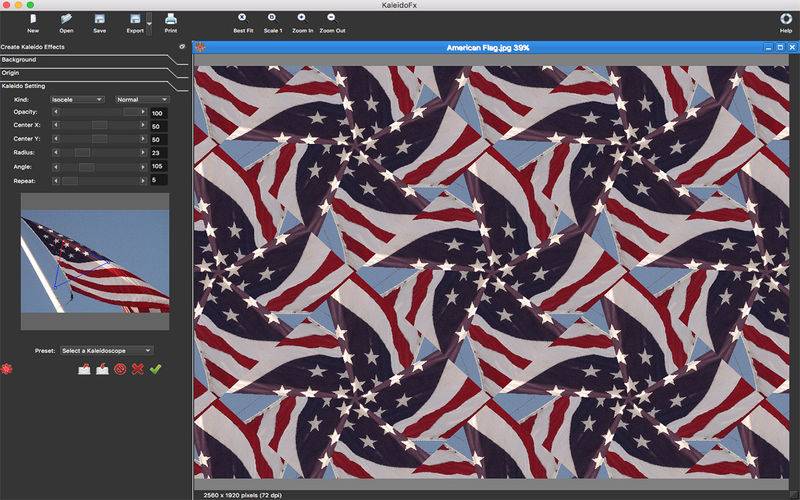
Task: Maximize the American Flag.jpg document window
Action: click(780, 47)
